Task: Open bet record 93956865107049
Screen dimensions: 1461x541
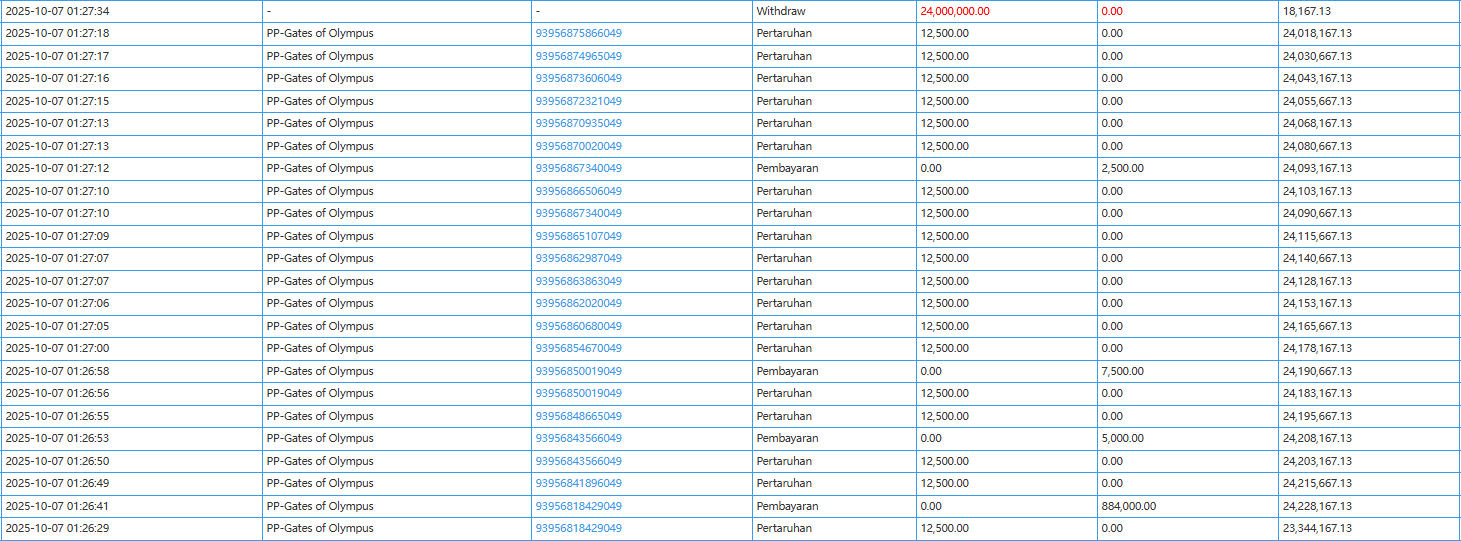Action: [578, 236]
